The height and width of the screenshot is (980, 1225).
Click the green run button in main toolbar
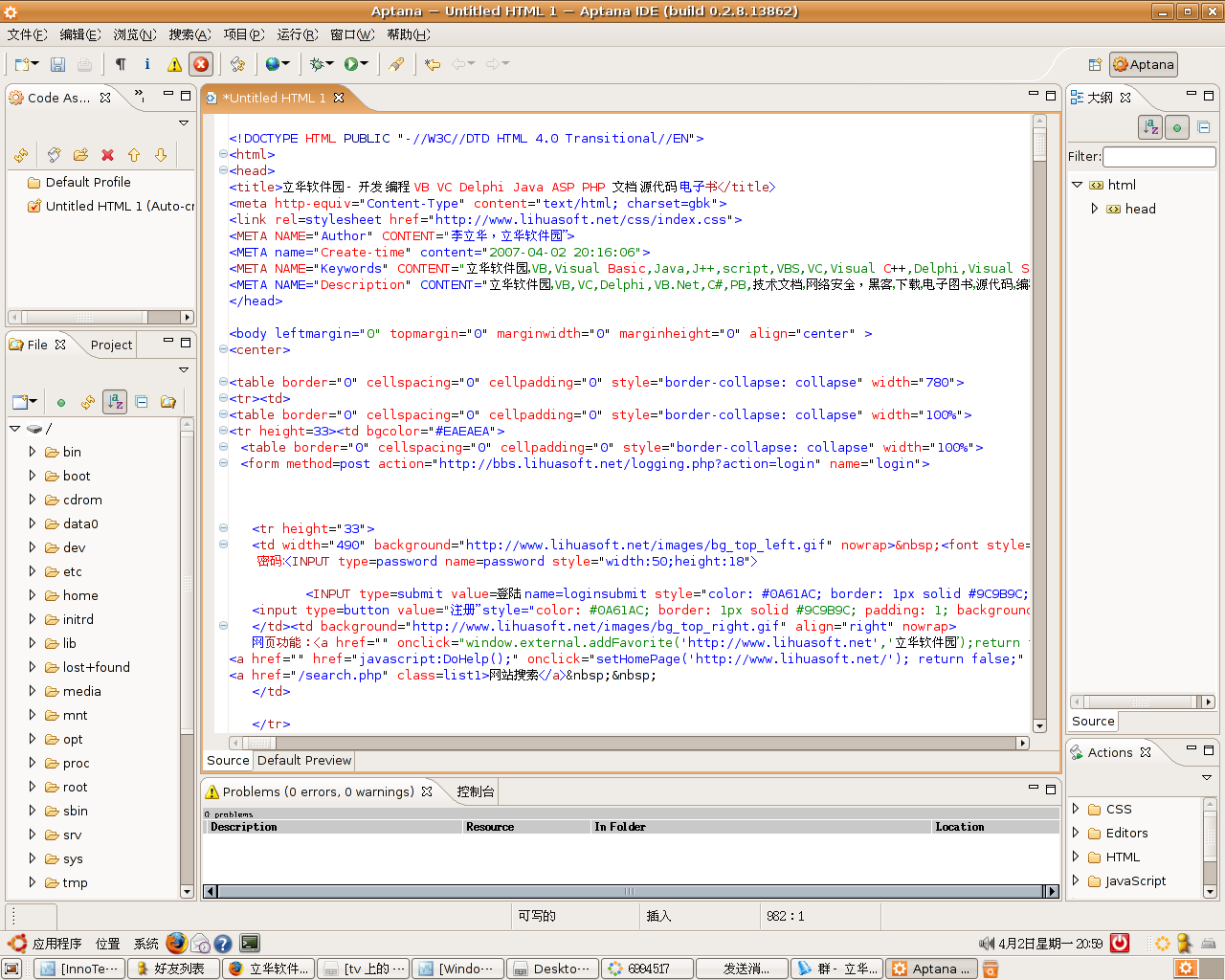(x=351, y=64)
